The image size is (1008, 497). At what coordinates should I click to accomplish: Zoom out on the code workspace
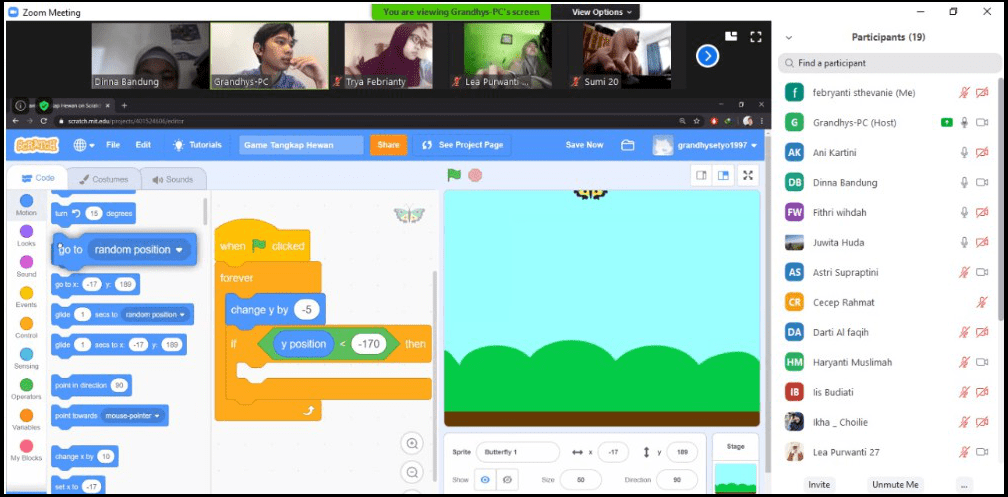tap(412, 472)
